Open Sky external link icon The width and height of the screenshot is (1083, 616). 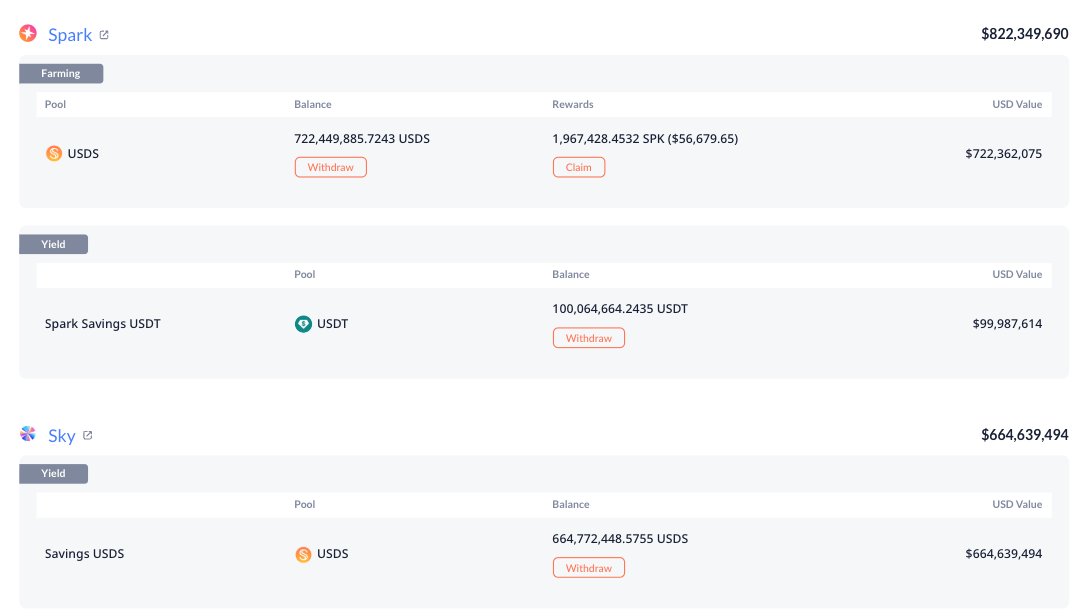coord(88,435)
